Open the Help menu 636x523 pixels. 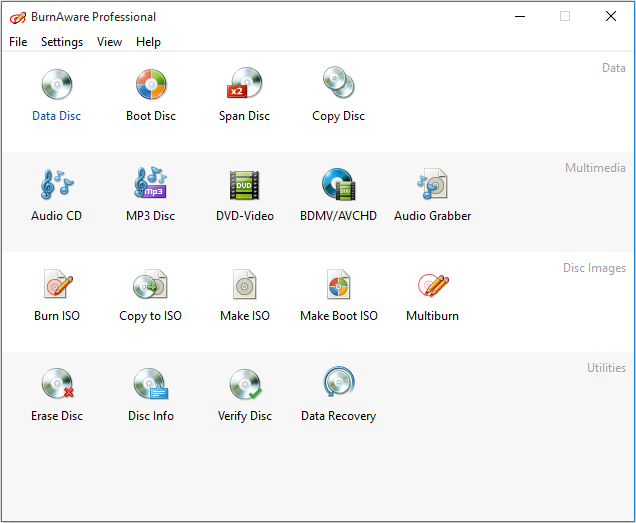point(148,42)
